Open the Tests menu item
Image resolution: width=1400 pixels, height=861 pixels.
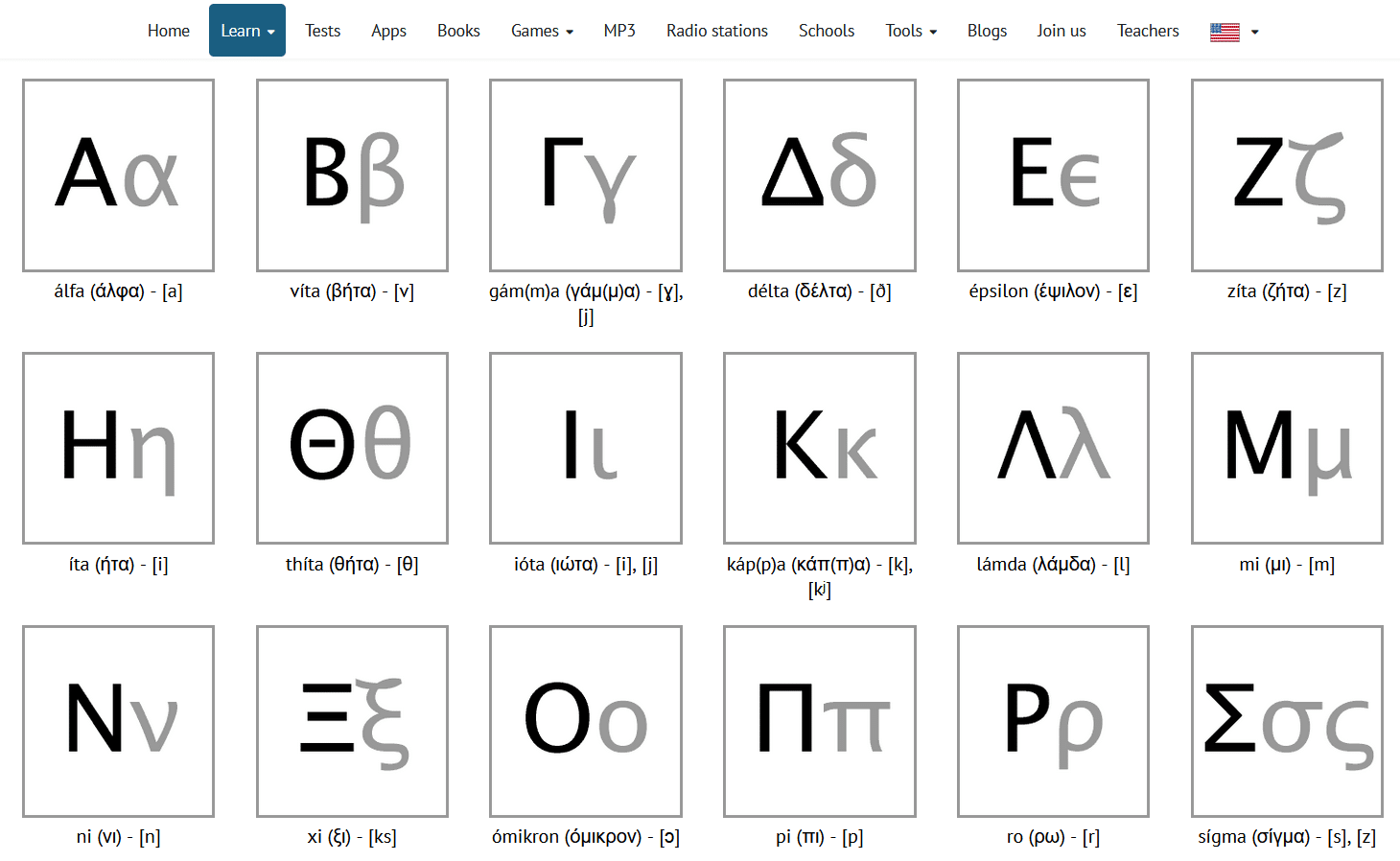pos(322,31)
